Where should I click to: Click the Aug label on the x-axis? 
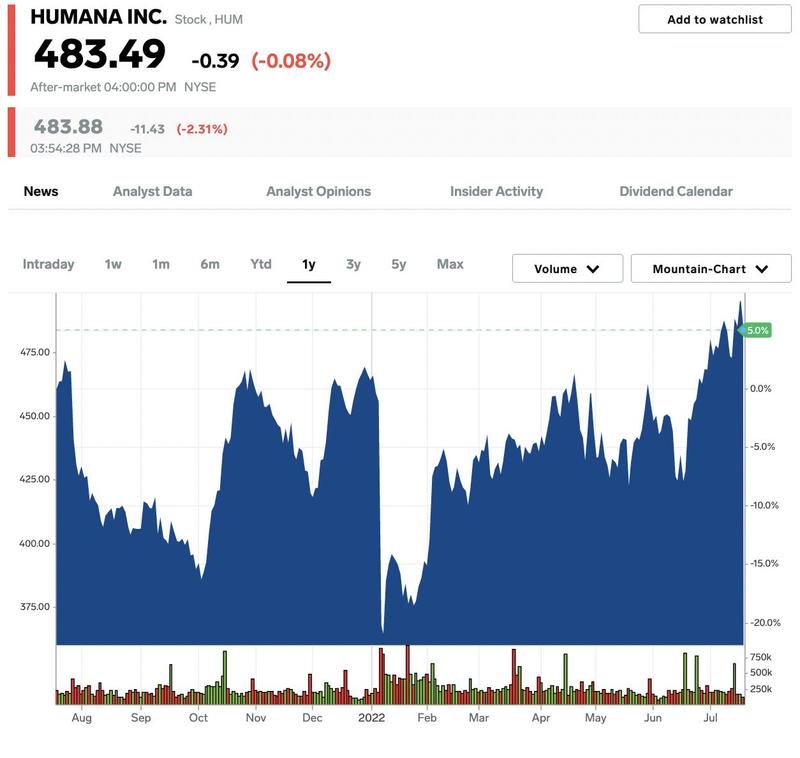click(x=82, y=718)
